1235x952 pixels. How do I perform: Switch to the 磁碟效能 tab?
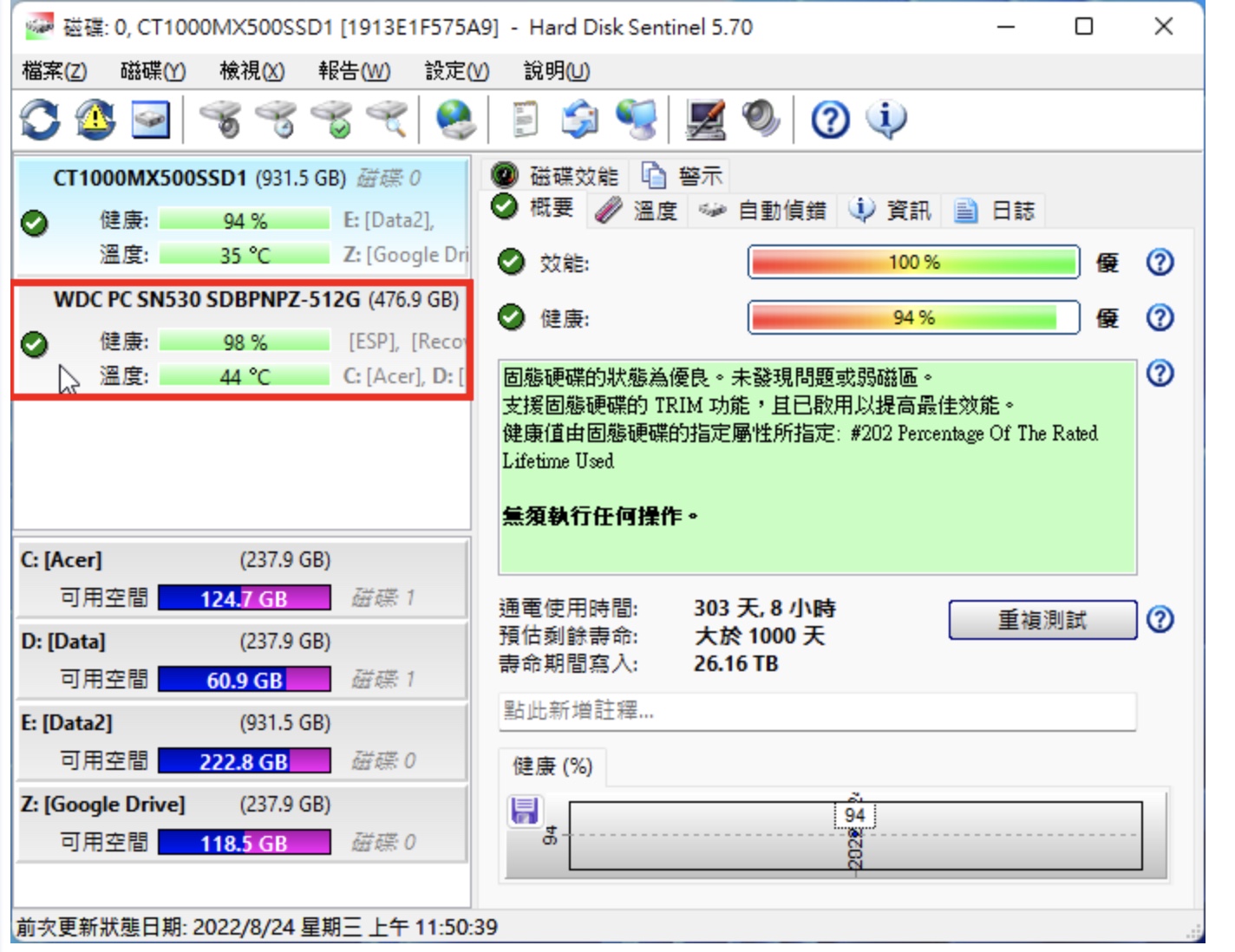[555, 176]
